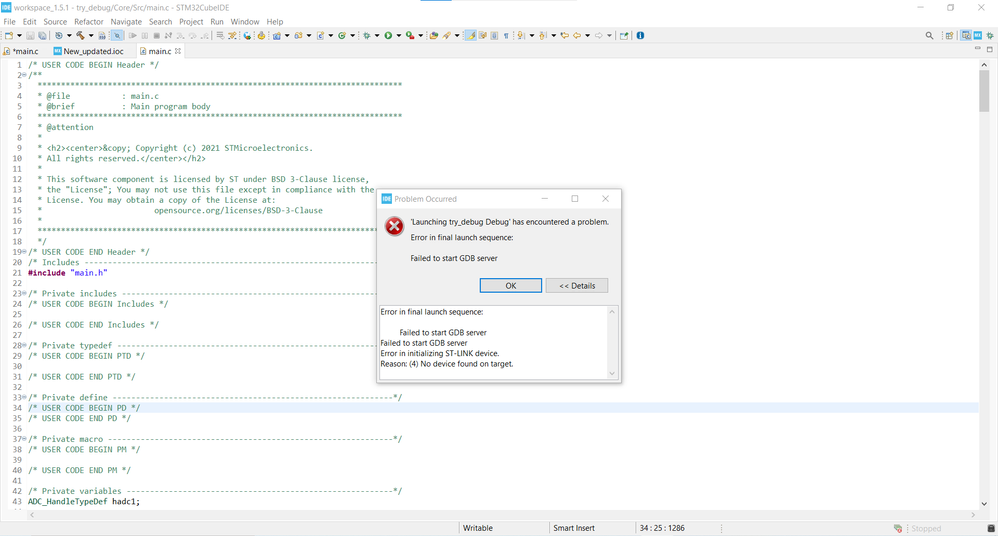
Task: Open the Help menu
Action: pos(274,22)
